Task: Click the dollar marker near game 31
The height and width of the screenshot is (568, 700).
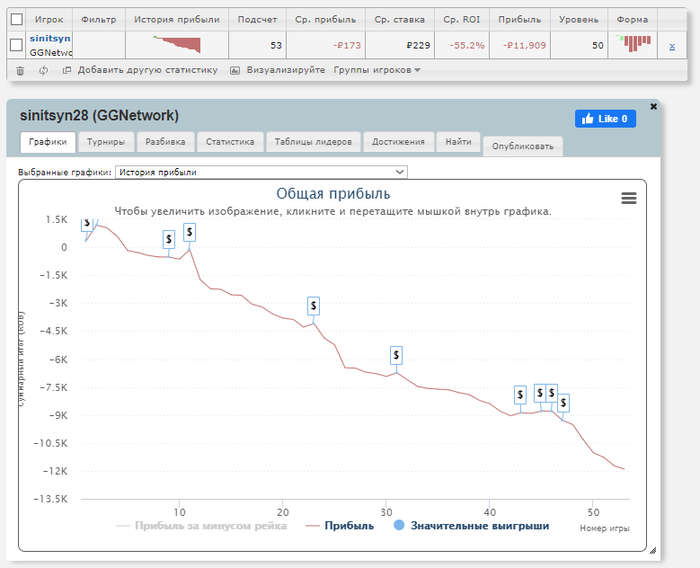Action: tap(396, 355)
